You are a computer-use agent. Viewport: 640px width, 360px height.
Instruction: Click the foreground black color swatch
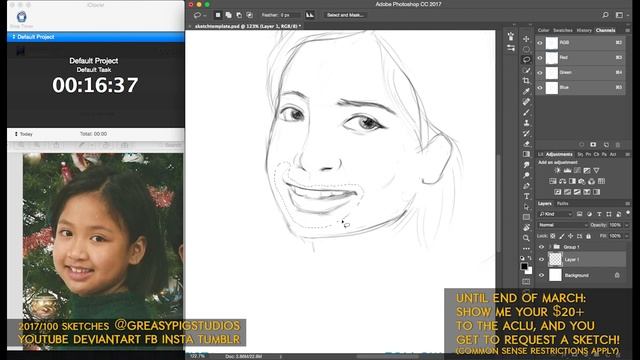point(524,266)
